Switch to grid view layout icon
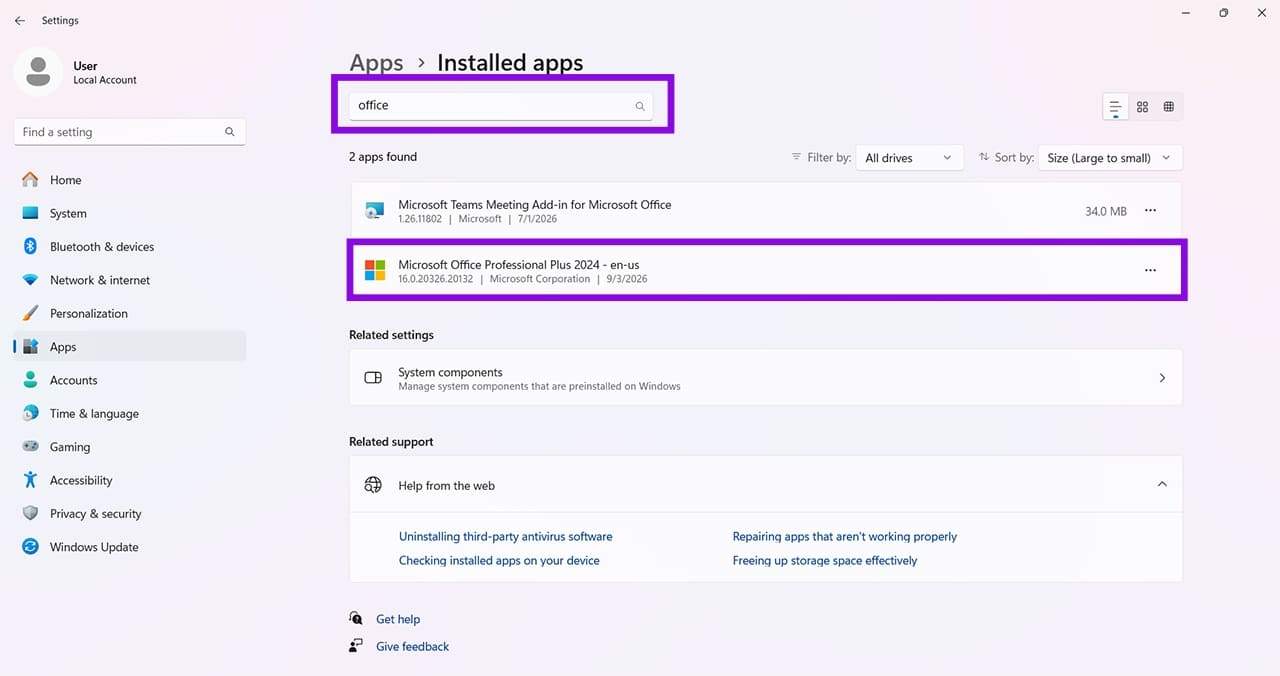 [x=1142, y=107]
